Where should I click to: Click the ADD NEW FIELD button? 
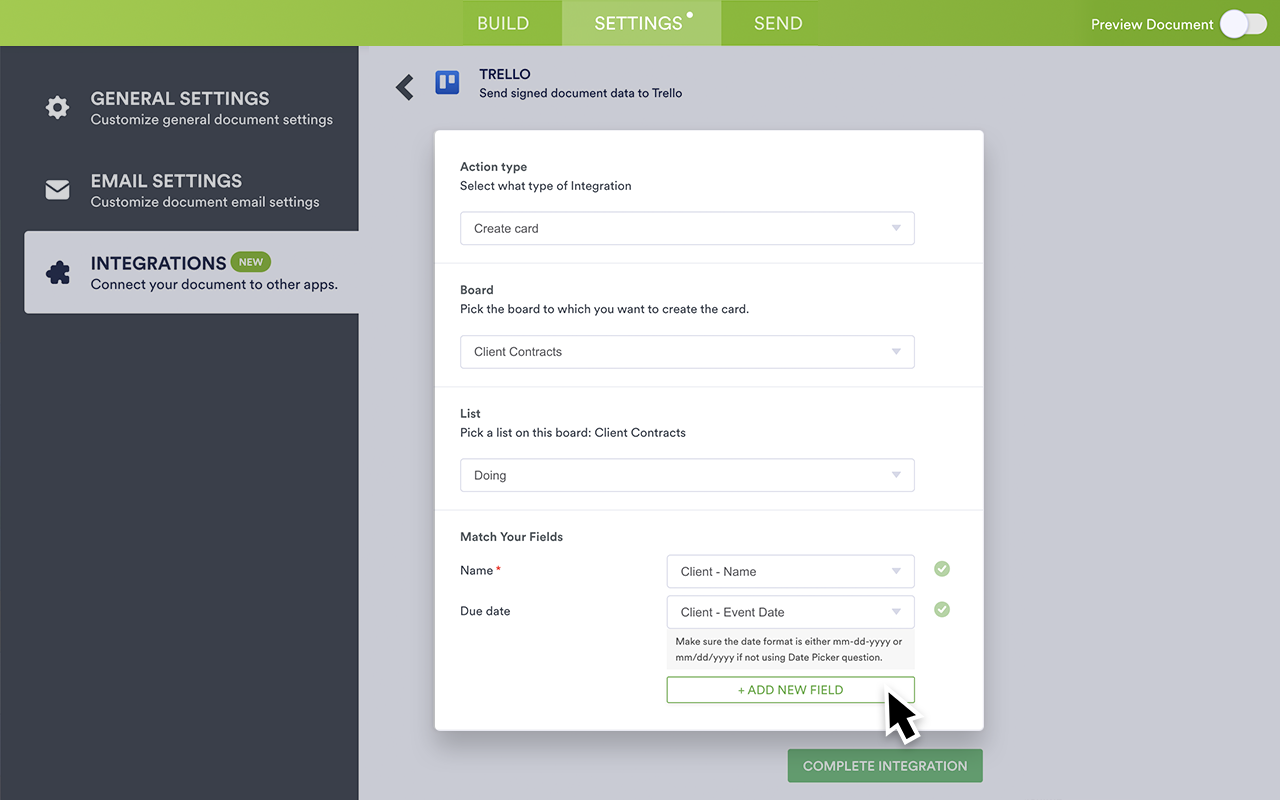[x=790, y=689]
